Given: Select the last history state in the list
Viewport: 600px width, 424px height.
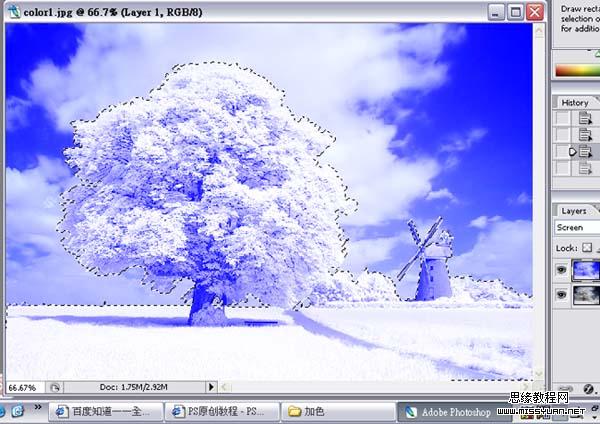Looking at the screenshot, I should (584, 169).
